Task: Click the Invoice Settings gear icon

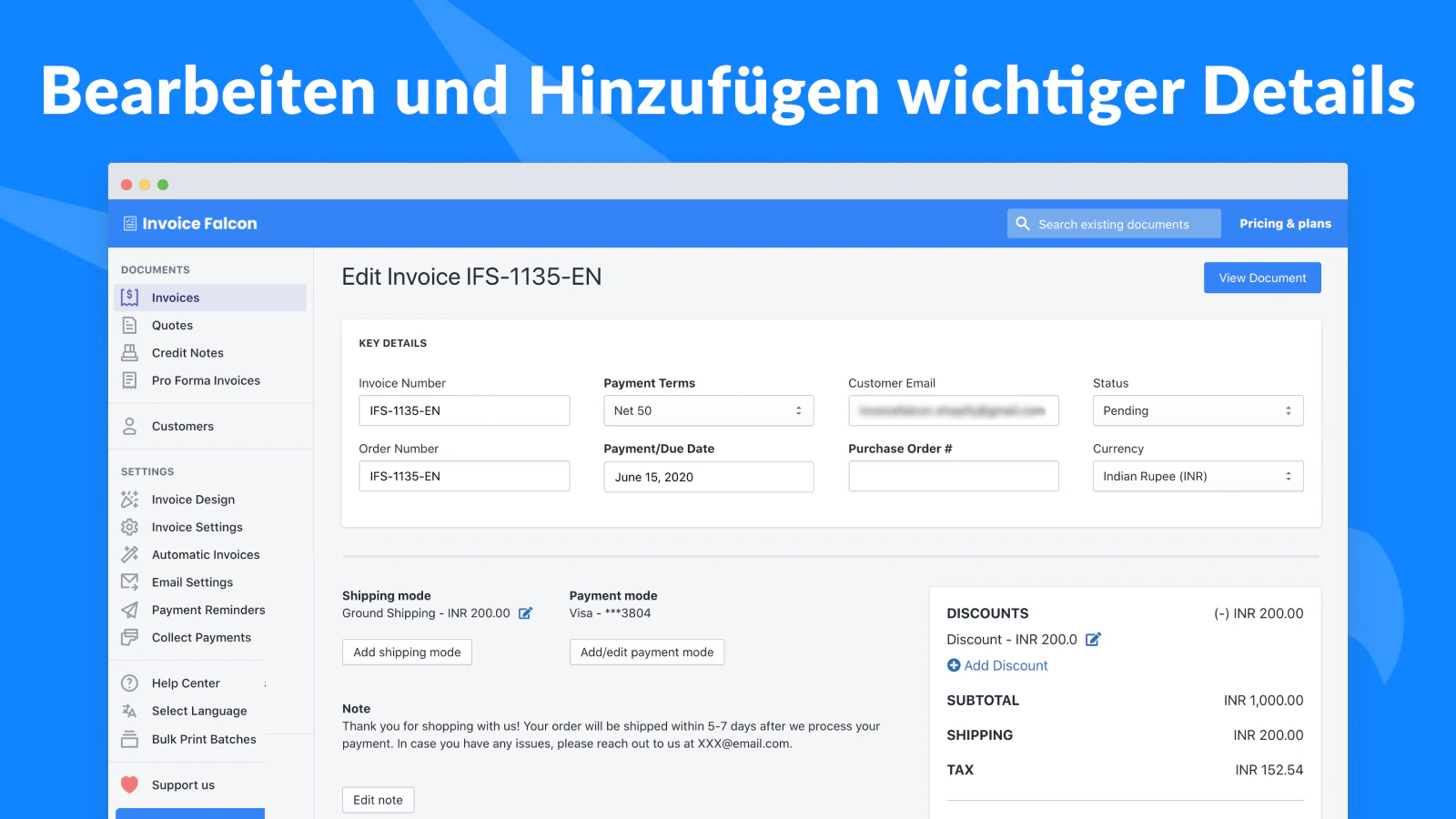Action: tap(129, 527)
